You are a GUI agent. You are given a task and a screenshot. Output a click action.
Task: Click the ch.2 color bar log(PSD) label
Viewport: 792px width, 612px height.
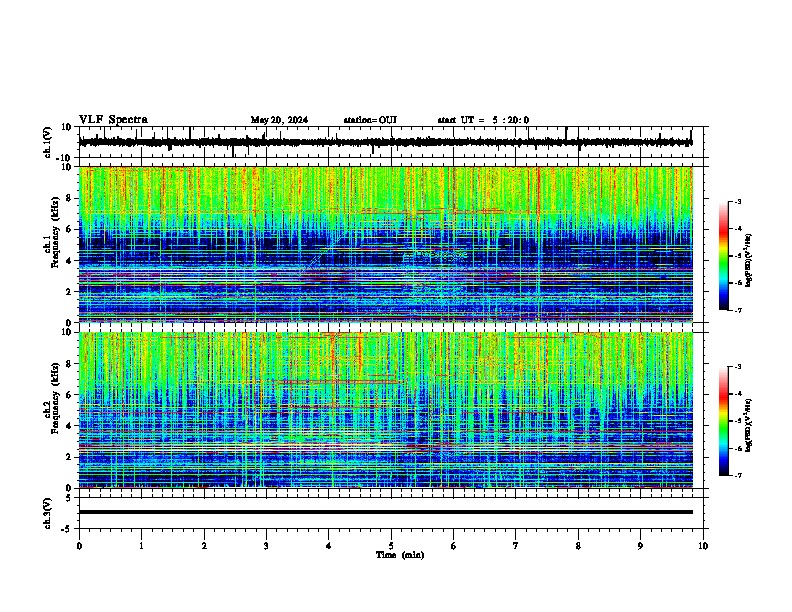[x=749, y=425]
